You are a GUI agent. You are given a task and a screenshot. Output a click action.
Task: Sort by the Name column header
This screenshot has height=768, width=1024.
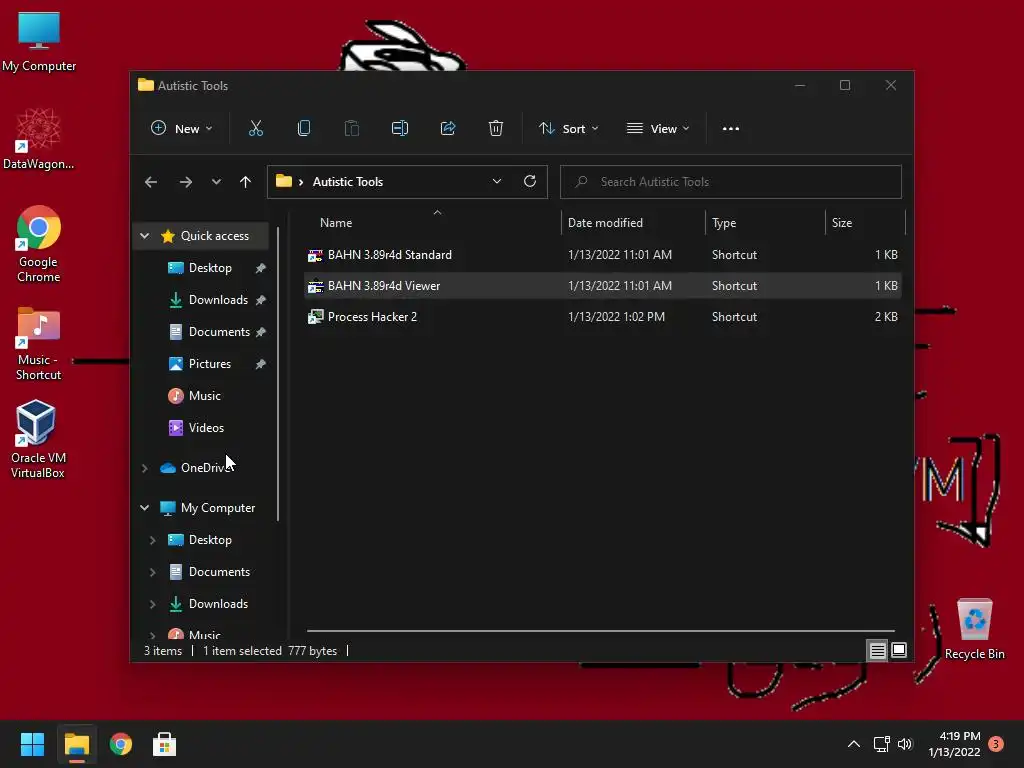(x=433, y=223)
